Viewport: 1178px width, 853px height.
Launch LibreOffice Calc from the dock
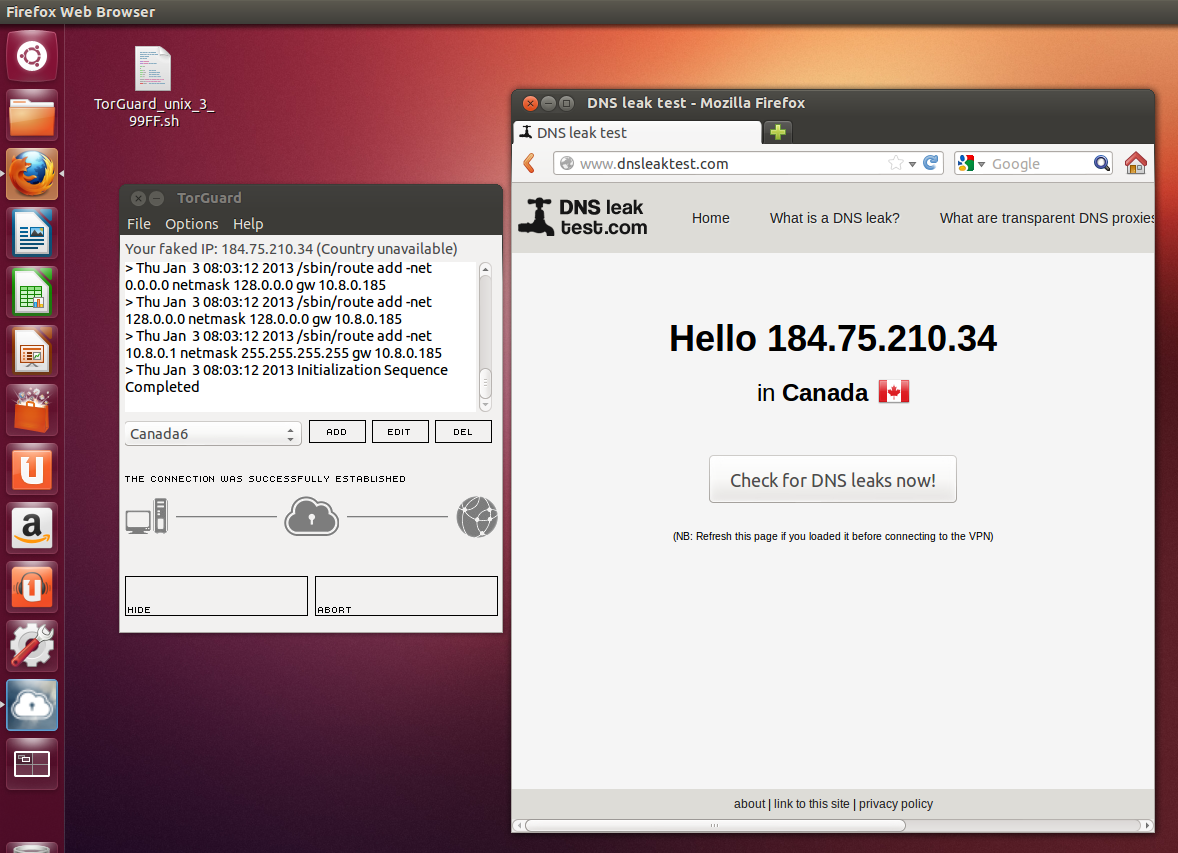(32, 292)
